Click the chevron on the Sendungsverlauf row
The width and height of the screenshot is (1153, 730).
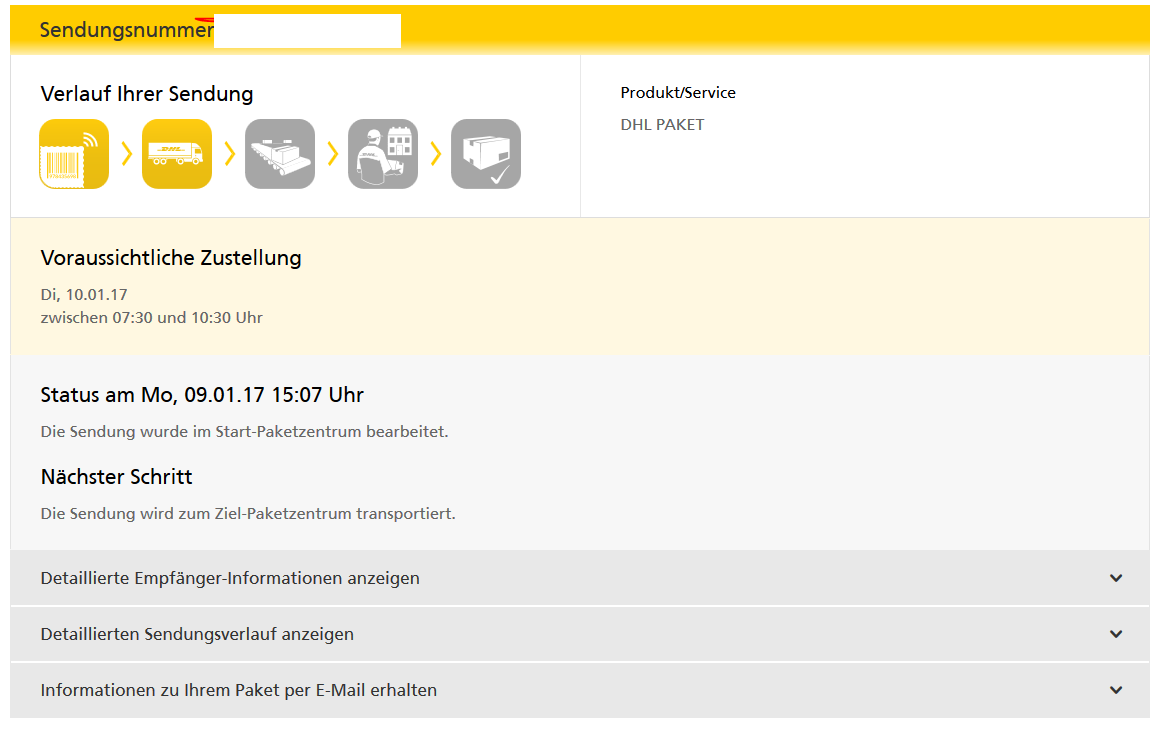(x=1116, y=634)
